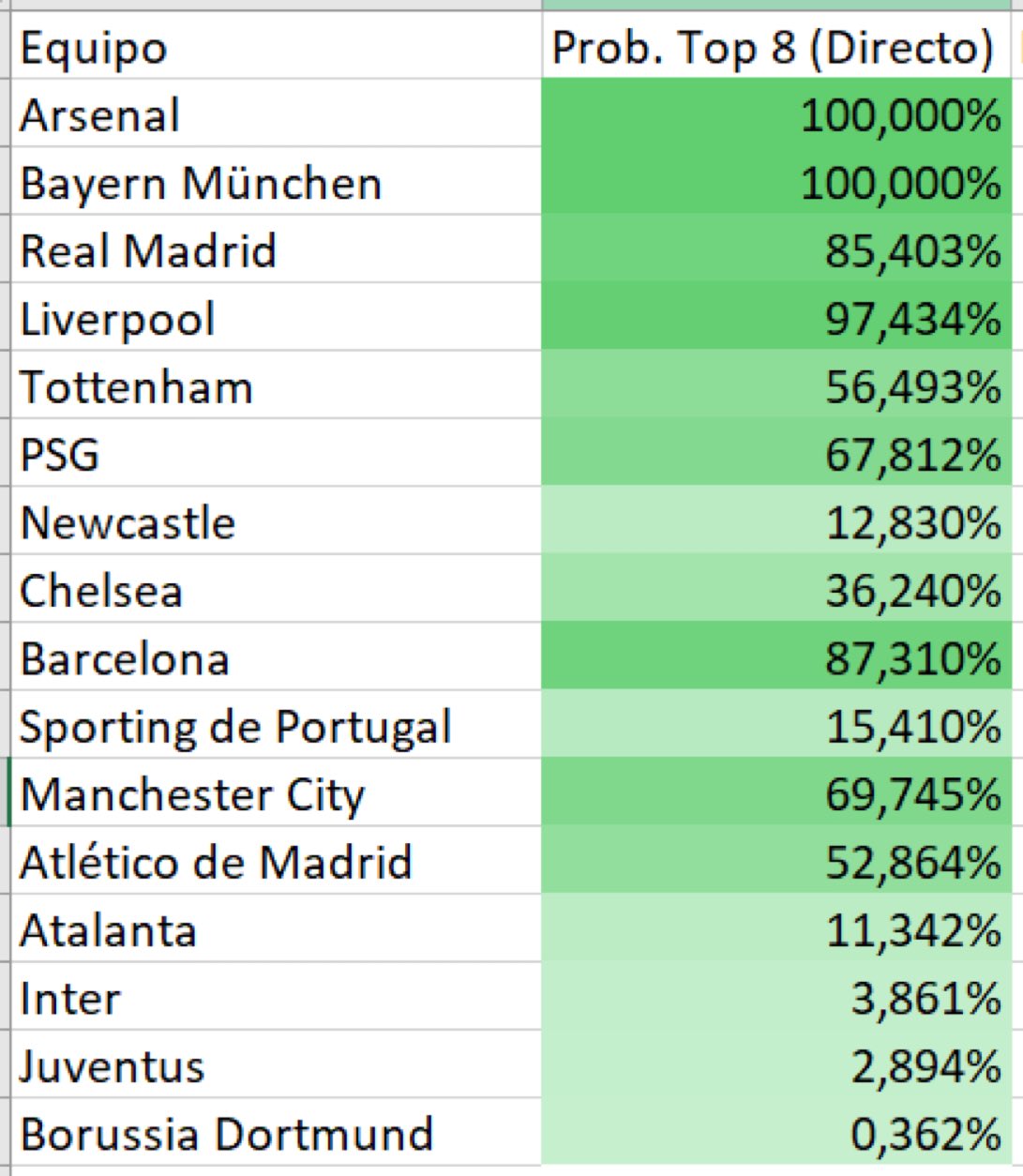Screen dimensions: 1023x1176
Task: Select the Atalanta team cell
Action: click(x=277, y=930)
